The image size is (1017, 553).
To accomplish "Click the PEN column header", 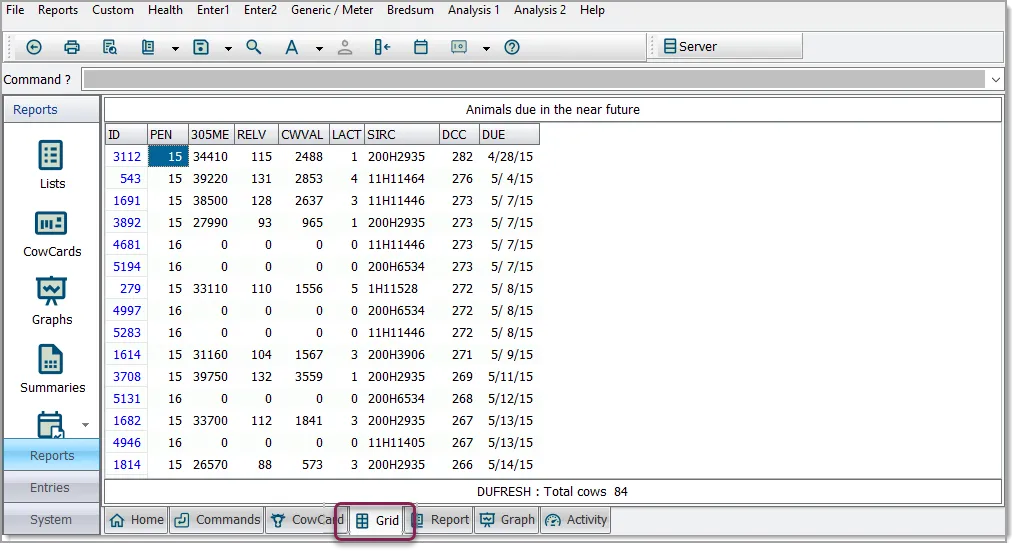I will [x=168, y=135].
